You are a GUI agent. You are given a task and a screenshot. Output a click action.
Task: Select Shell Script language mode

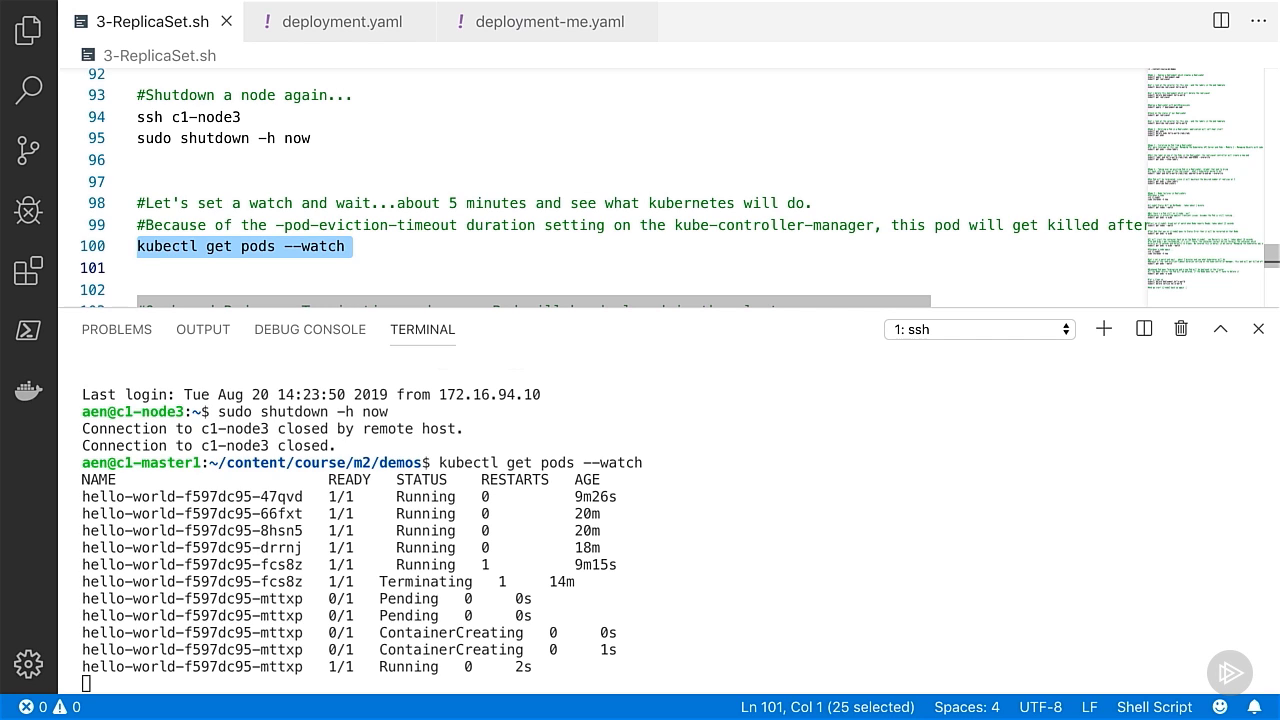click(x=1154, y=707)
